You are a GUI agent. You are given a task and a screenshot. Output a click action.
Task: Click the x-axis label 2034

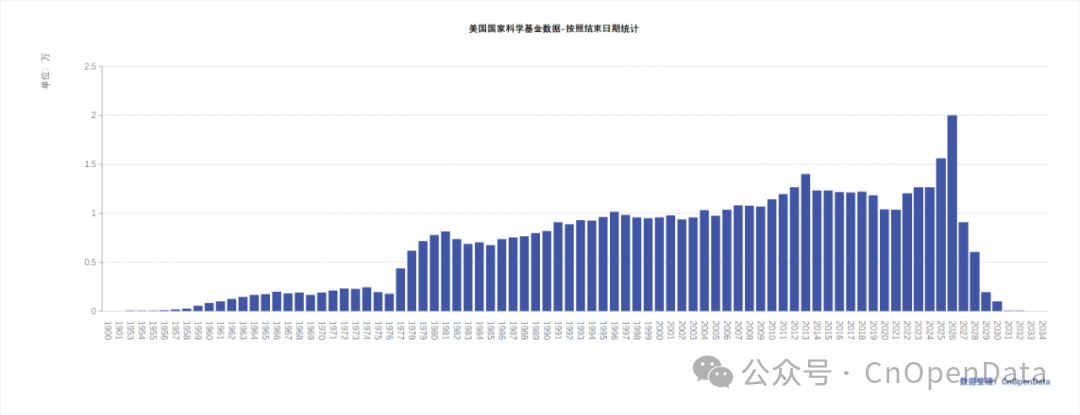click(1042, 328)
